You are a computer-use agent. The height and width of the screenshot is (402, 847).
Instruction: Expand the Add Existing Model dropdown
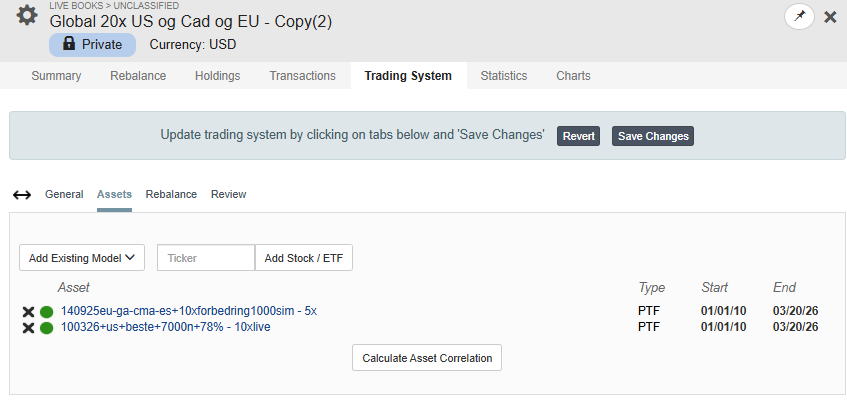point(82,258)
